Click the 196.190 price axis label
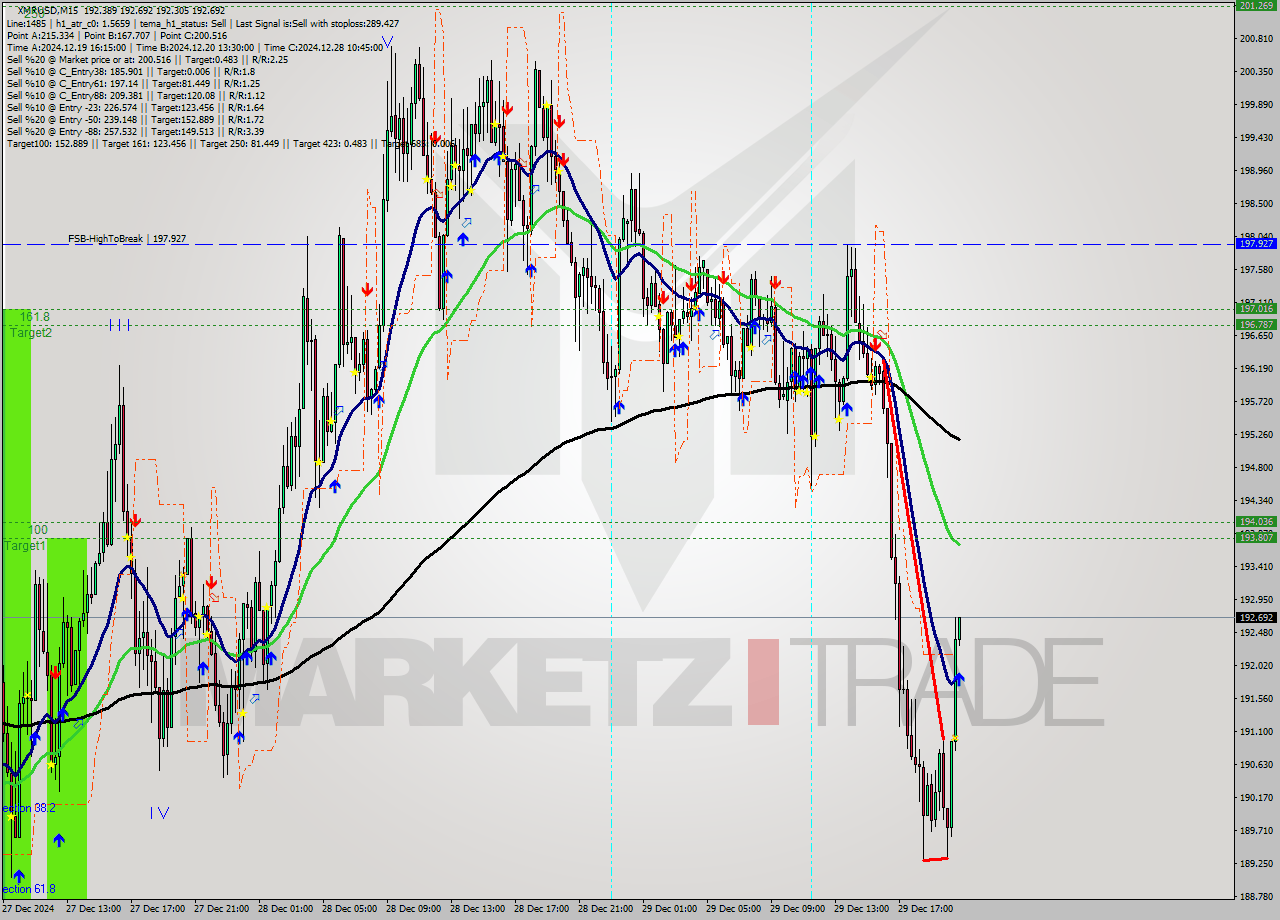The image size is (1280, 920). coord(1255,369)
